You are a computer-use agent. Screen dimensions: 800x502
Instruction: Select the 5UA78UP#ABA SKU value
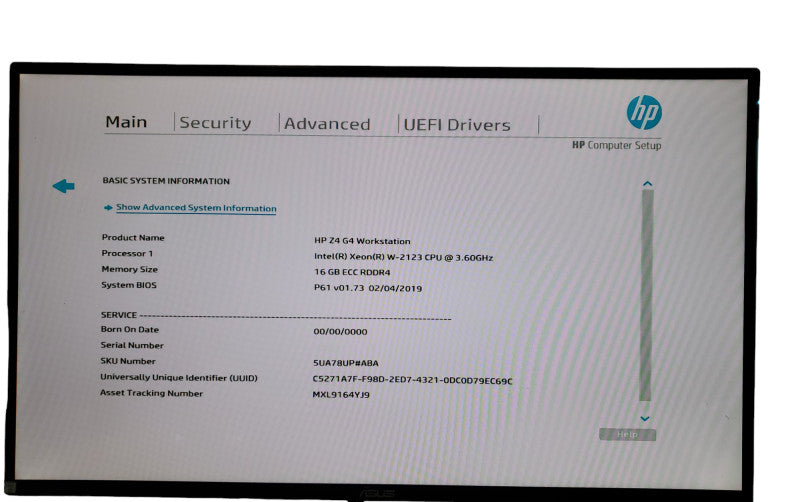click(346, 363)
